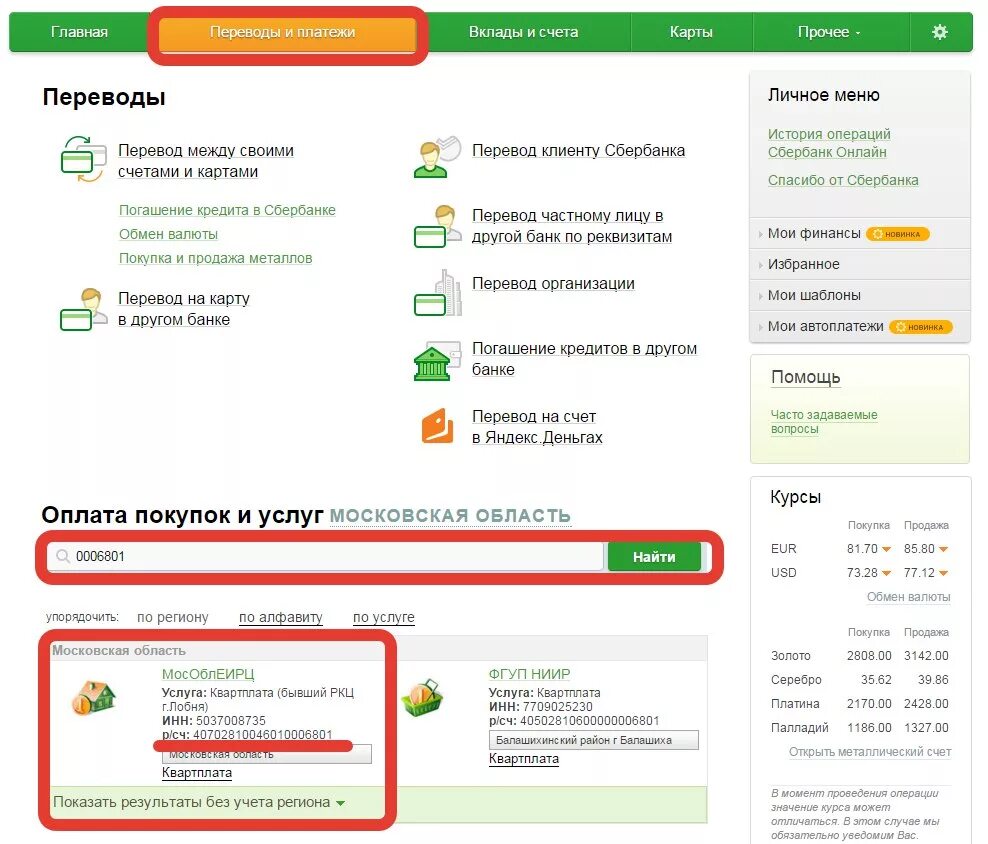Screen dimensions: 988x844
Task: Click the organization transfer building icon
Action: click(x=438, y=293)
